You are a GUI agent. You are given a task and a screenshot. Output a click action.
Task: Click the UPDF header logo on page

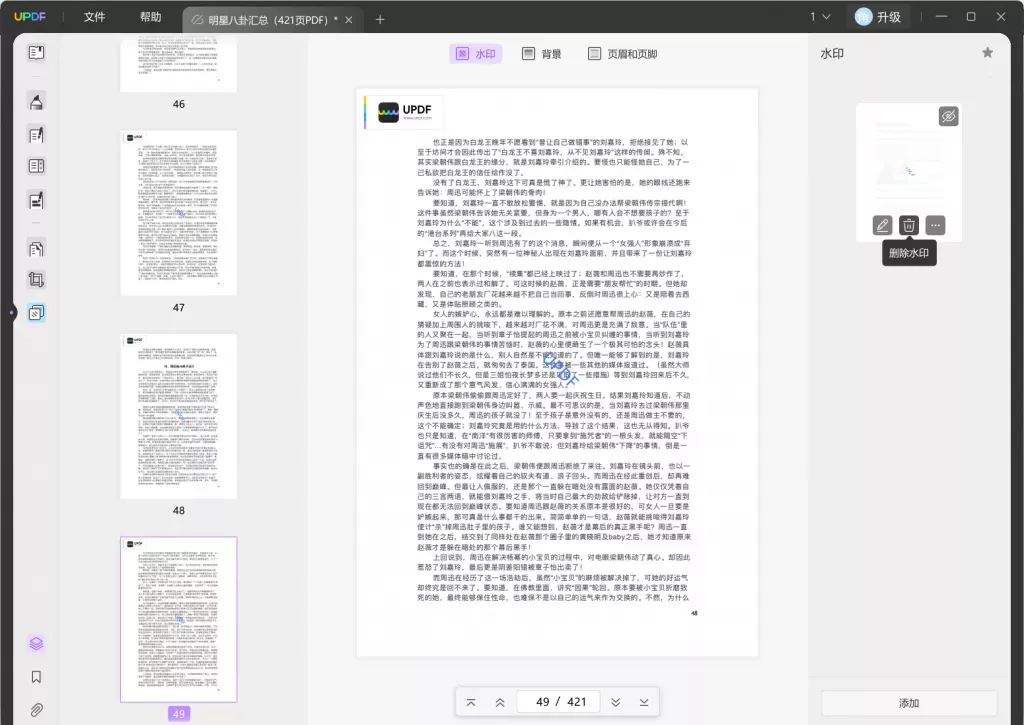click(x=404, y=112)
